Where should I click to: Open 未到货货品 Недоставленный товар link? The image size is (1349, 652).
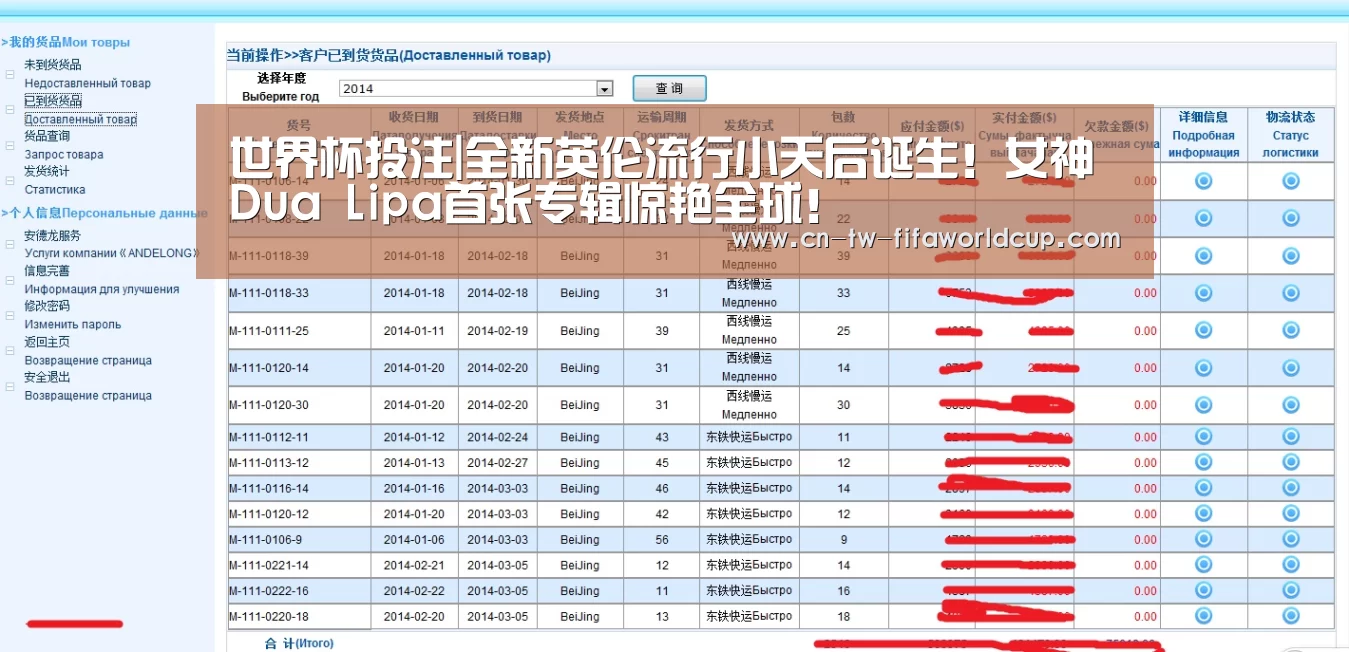pos(88,74)
